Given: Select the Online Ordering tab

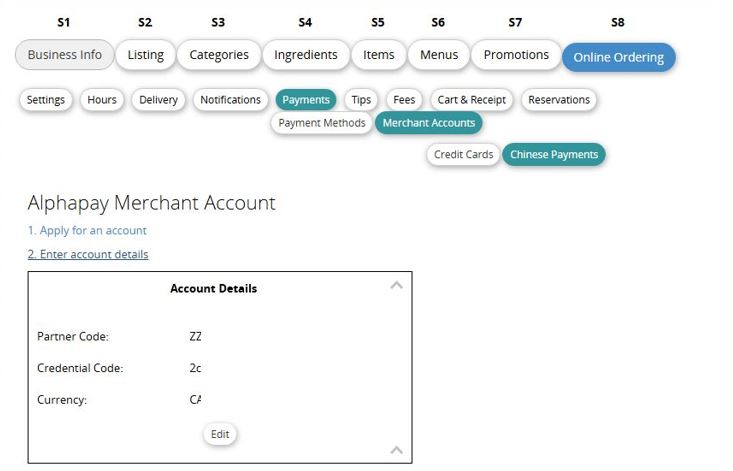Looking at the screenshot, I should tap(618, 57).
